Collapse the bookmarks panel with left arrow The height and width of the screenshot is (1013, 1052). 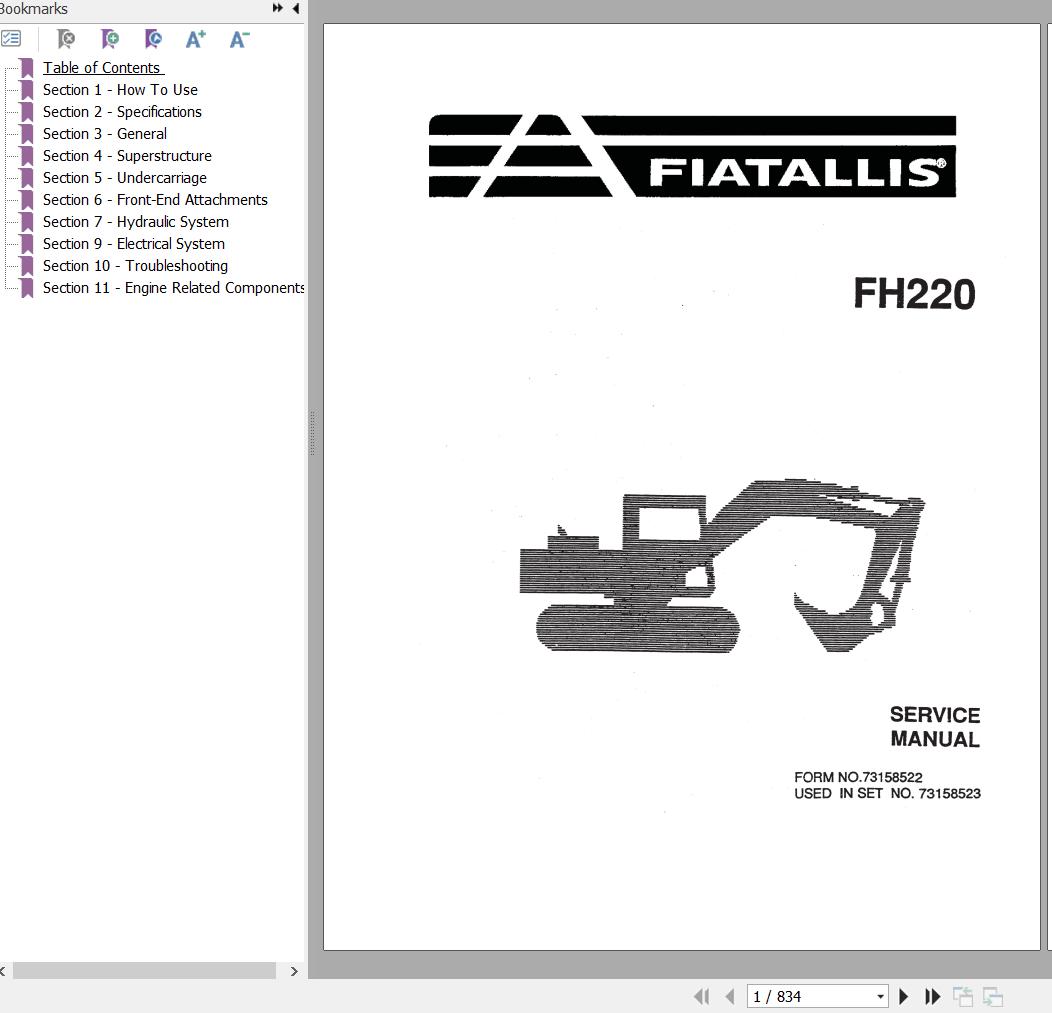(296, 8)
